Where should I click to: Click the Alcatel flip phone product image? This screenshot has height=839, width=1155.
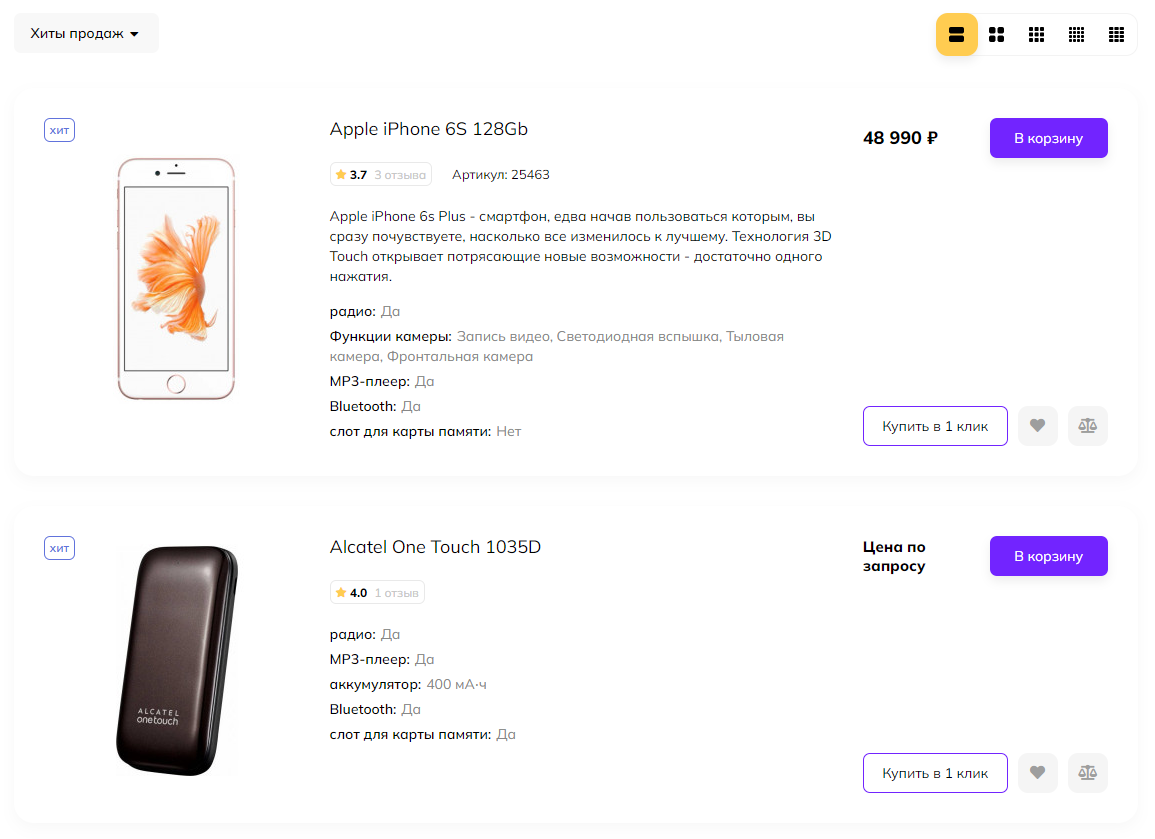click(177, 660)
